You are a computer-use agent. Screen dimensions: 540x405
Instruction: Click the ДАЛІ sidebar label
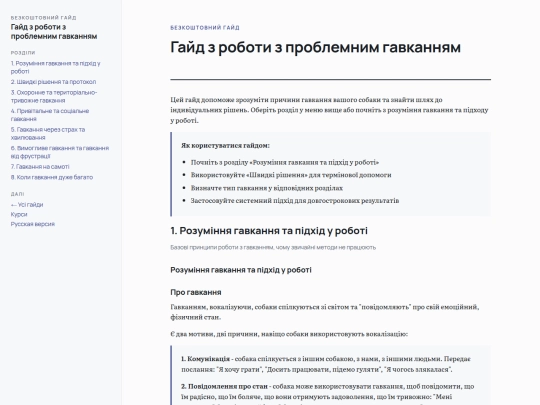point(18,194)
